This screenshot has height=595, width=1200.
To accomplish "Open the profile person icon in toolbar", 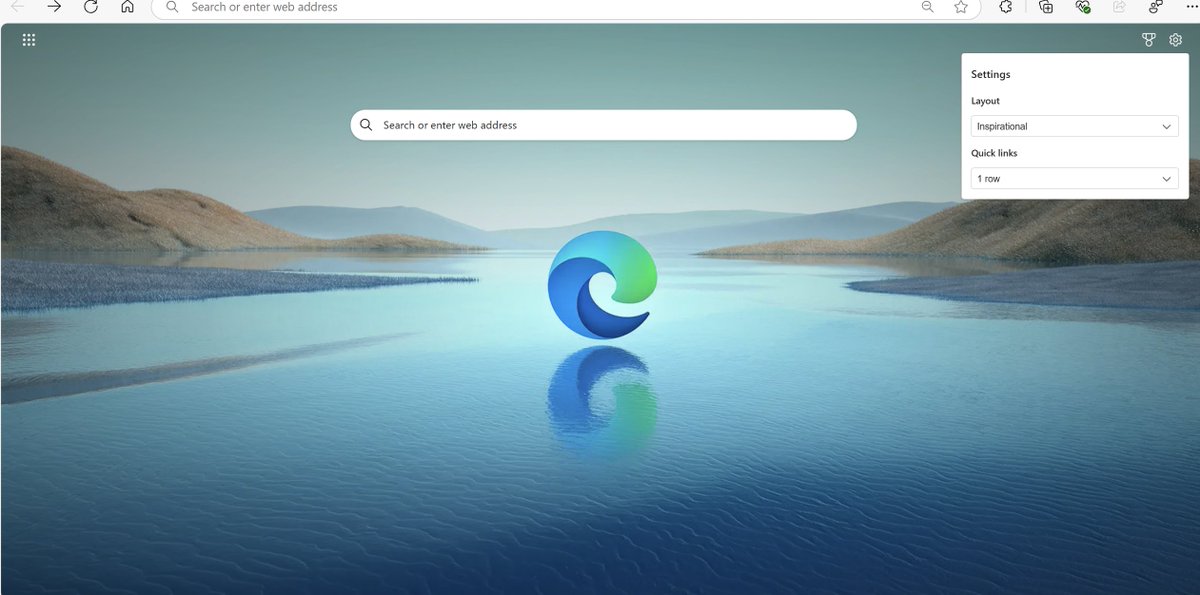I will click(x=1155, y=6).
